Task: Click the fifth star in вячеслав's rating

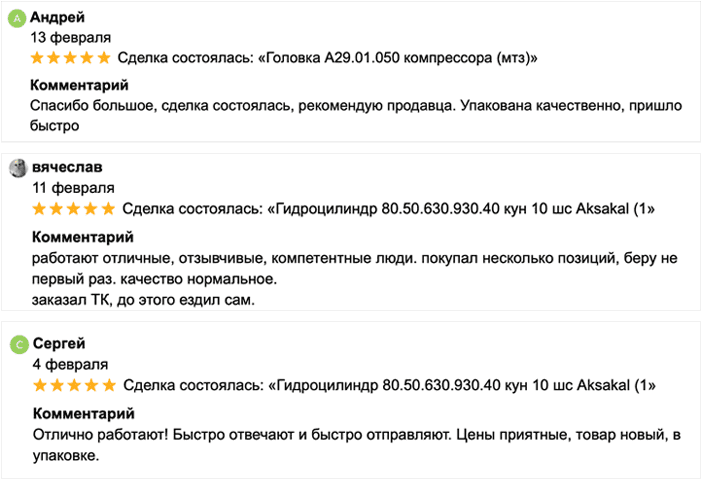Action: coord(108,208)
